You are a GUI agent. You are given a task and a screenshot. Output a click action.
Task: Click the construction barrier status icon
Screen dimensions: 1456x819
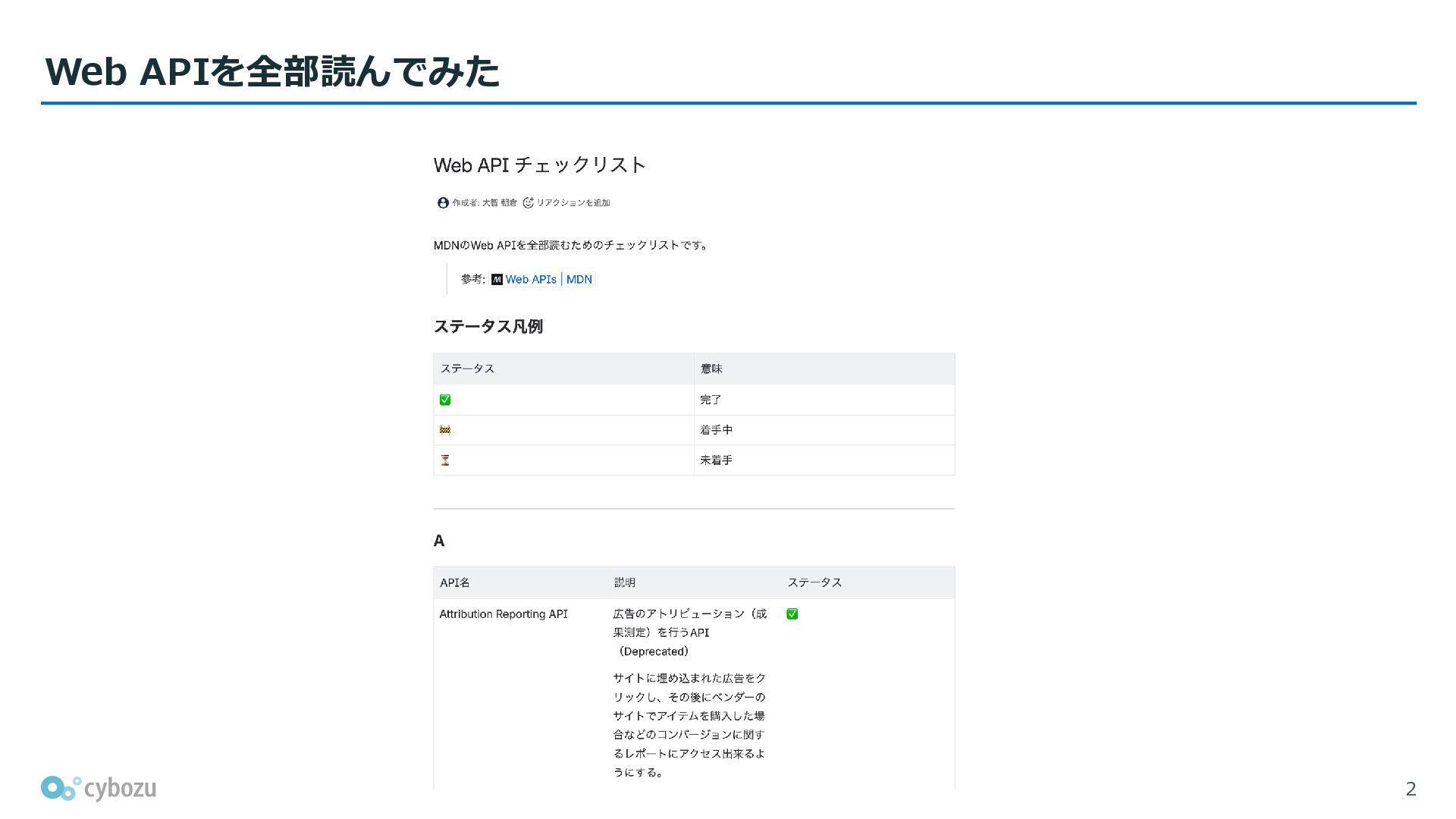click(445, 430)
